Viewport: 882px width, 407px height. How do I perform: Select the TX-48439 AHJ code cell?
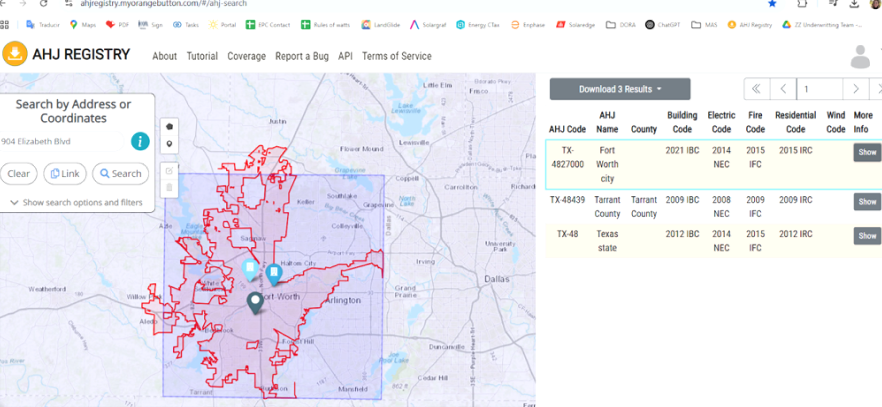(x=568, y=200)
